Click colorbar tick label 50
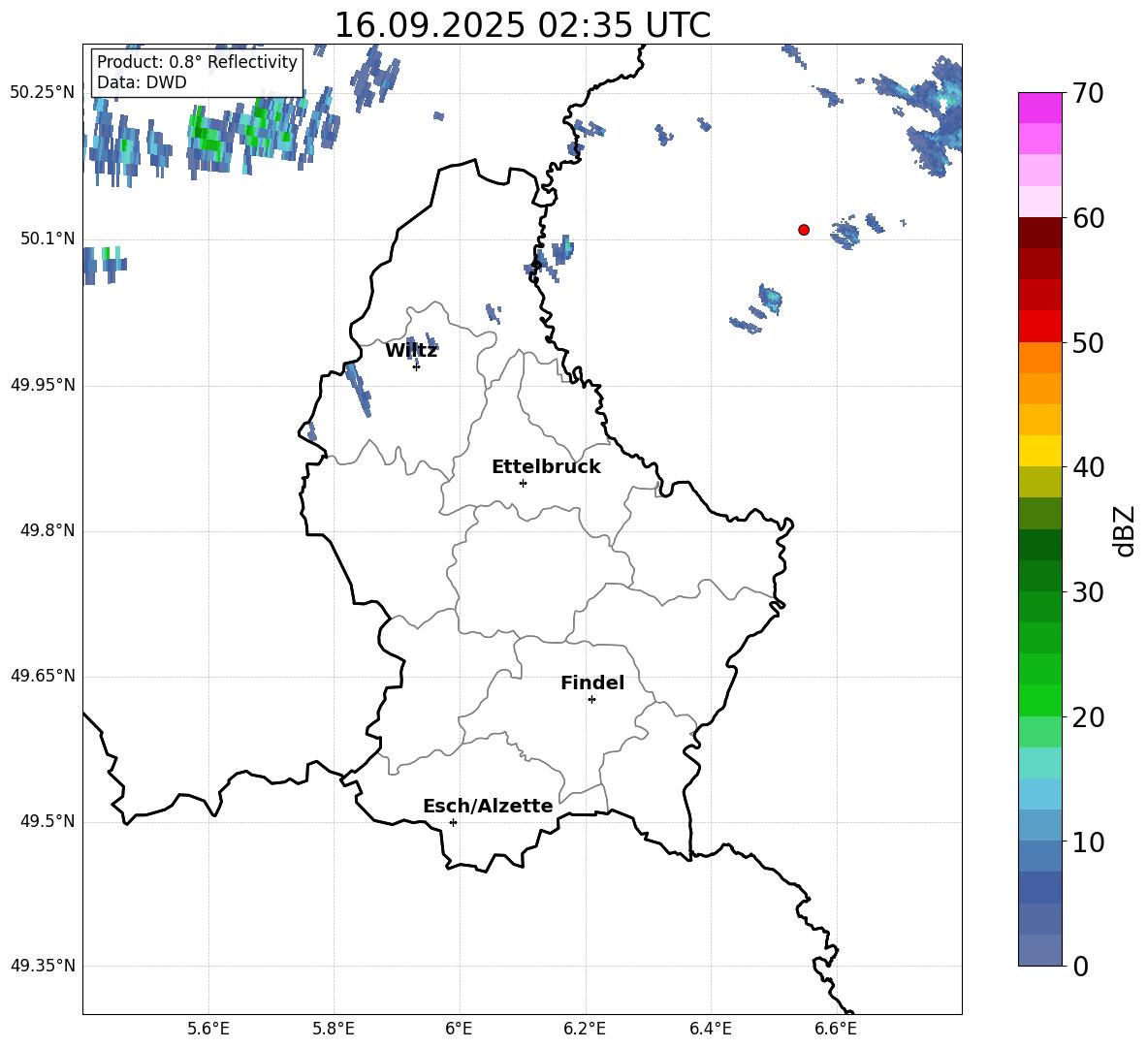The width and height of the screenshot is (1148, 1048). 1088,342
